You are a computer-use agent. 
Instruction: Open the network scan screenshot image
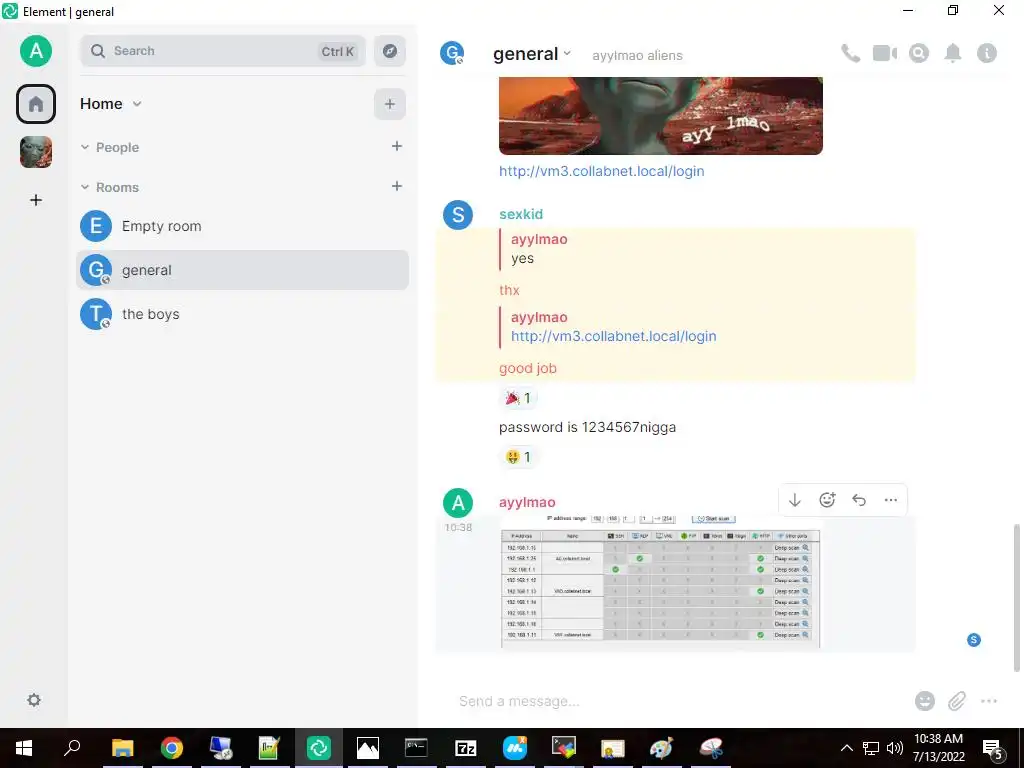(660, 581)
